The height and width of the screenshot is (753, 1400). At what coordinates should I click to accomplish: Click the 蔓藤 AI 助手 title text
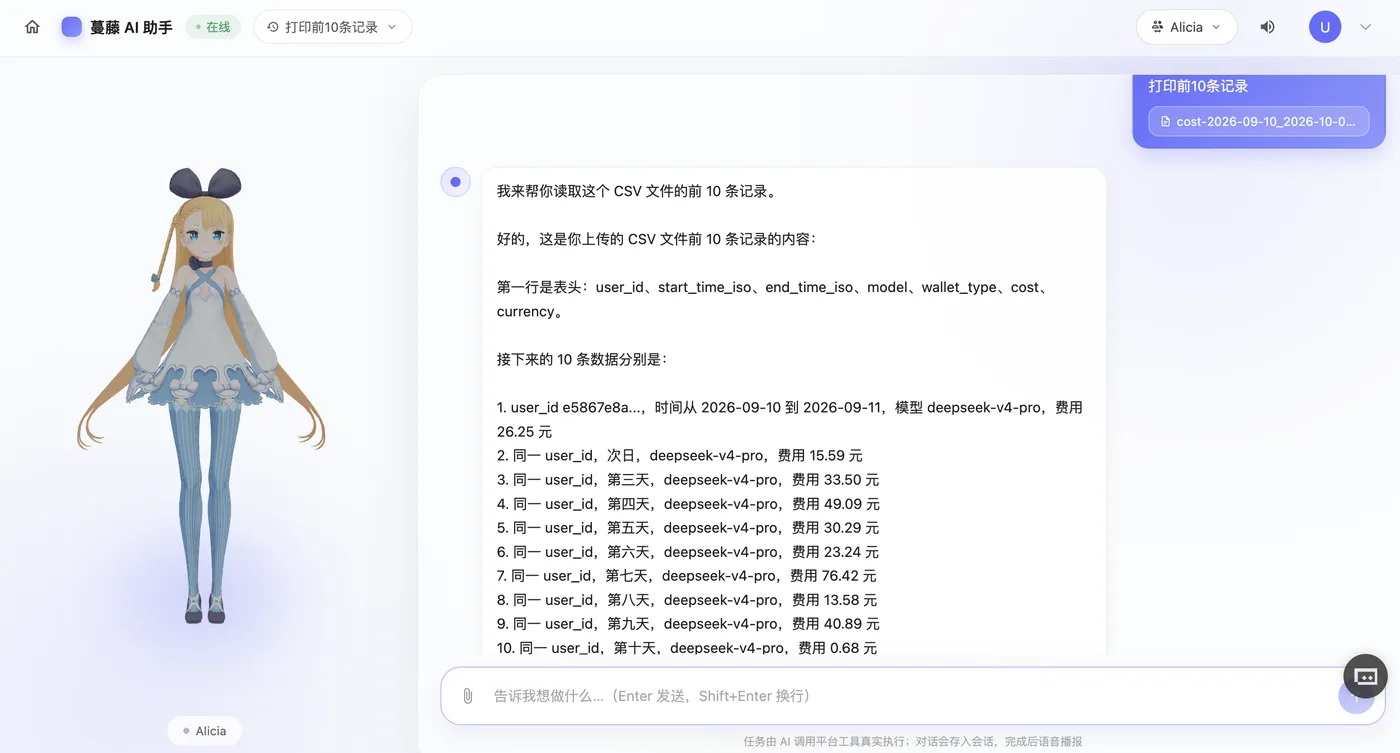coord(131,27)
